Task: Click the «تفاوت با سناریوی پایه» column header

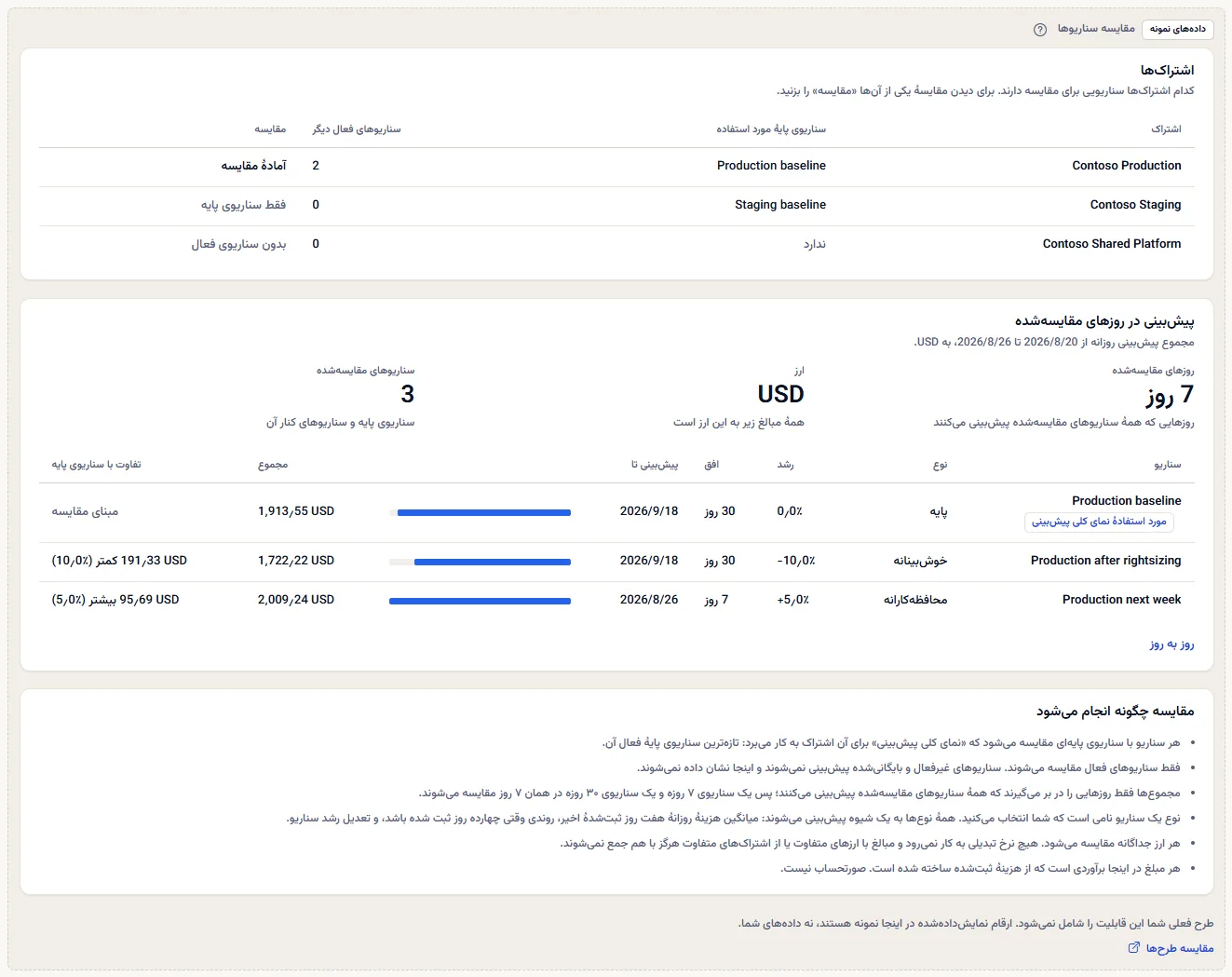Action: tap(96, 465)
